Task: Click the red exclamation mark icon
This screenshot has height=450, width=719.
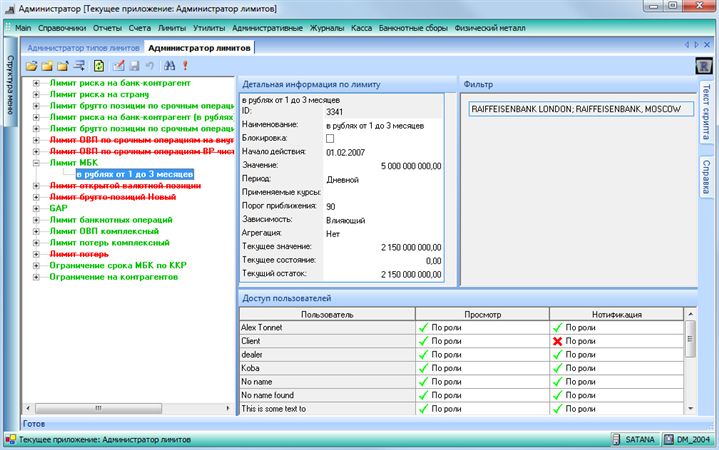Action: click(x=185, y=66)
